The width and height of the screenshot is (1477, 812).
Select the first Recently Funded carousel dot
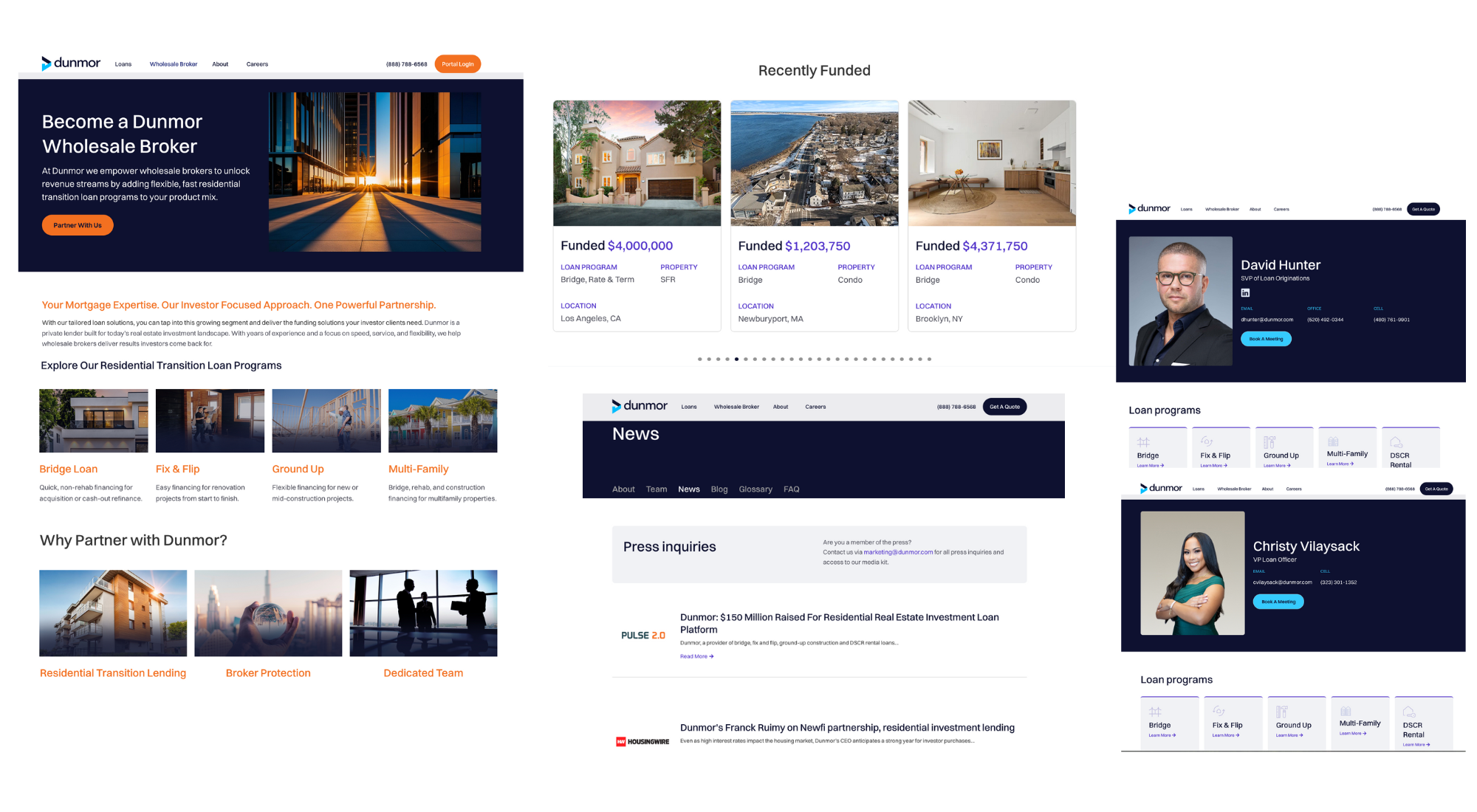tap(699, 359)
